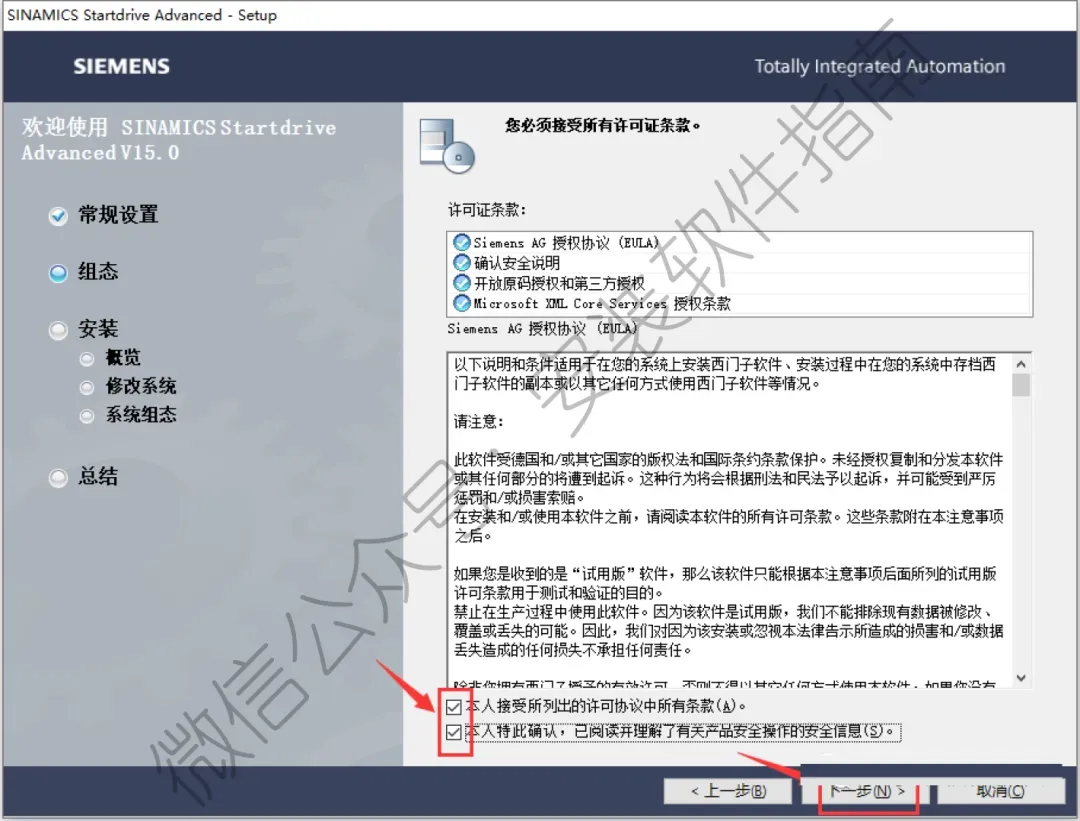Click the grey bullet icon next to 系统组态

87,416
